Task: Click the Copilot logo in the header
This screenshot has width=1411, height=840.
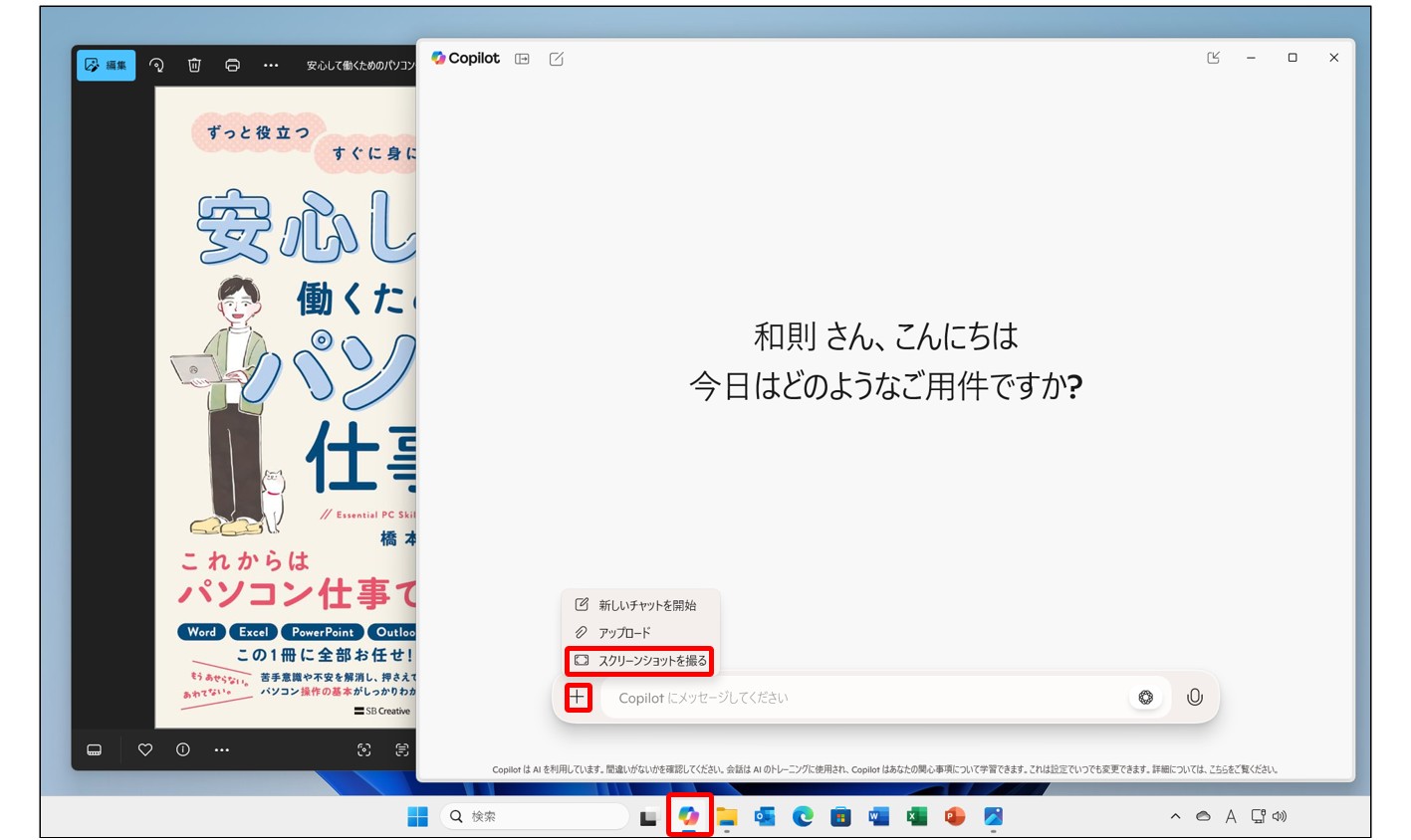Action: (x=465, y=59)
